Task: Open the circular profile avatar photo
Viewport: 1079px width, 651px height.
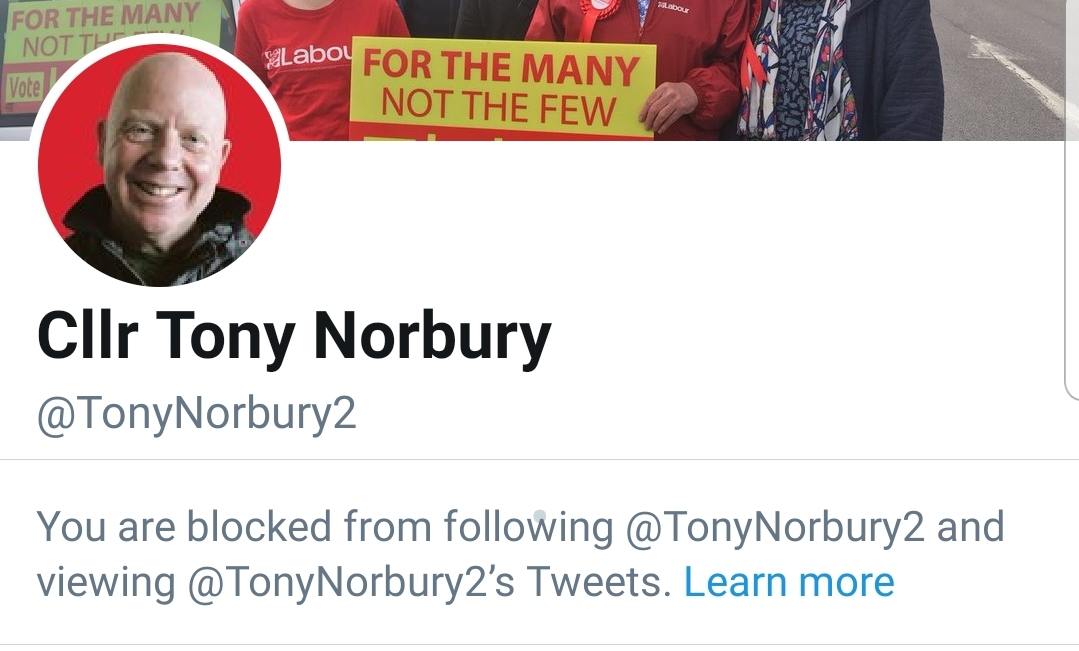Action: pyautogui.click(x=159, y=165)
